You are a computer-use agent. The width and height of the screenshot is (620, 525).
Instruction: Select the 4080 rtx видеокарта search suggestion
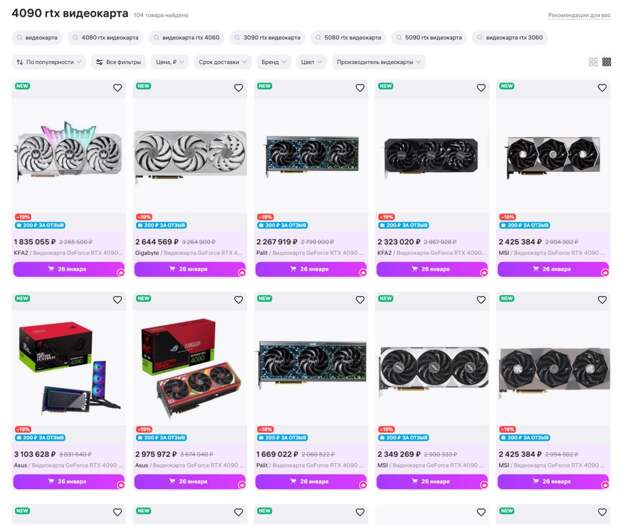pos(106,38)
